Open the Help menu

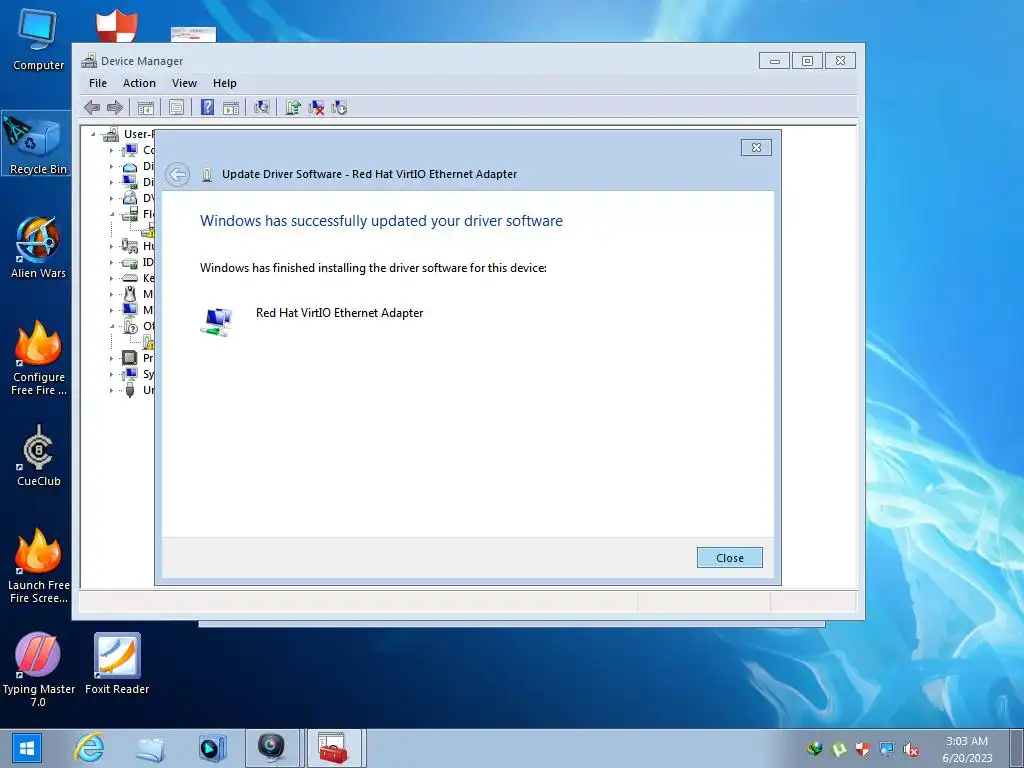tap(225, 83)
